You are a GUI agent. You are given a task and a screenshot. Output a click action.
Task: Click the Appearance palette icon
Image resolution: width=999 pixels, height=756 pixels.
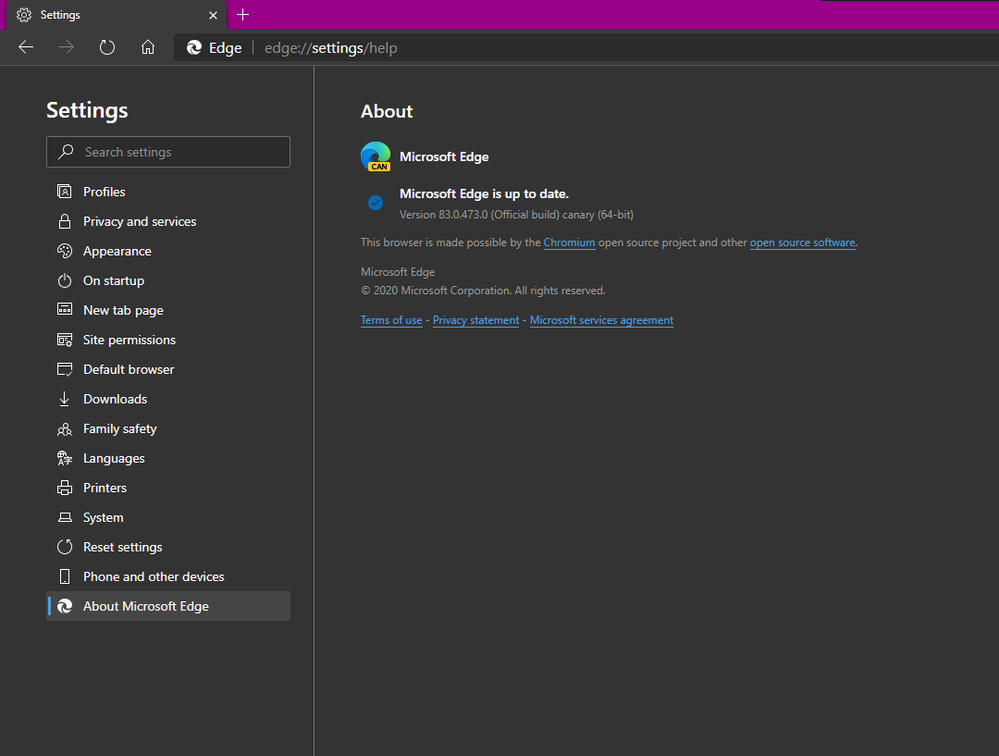(64, 251)
